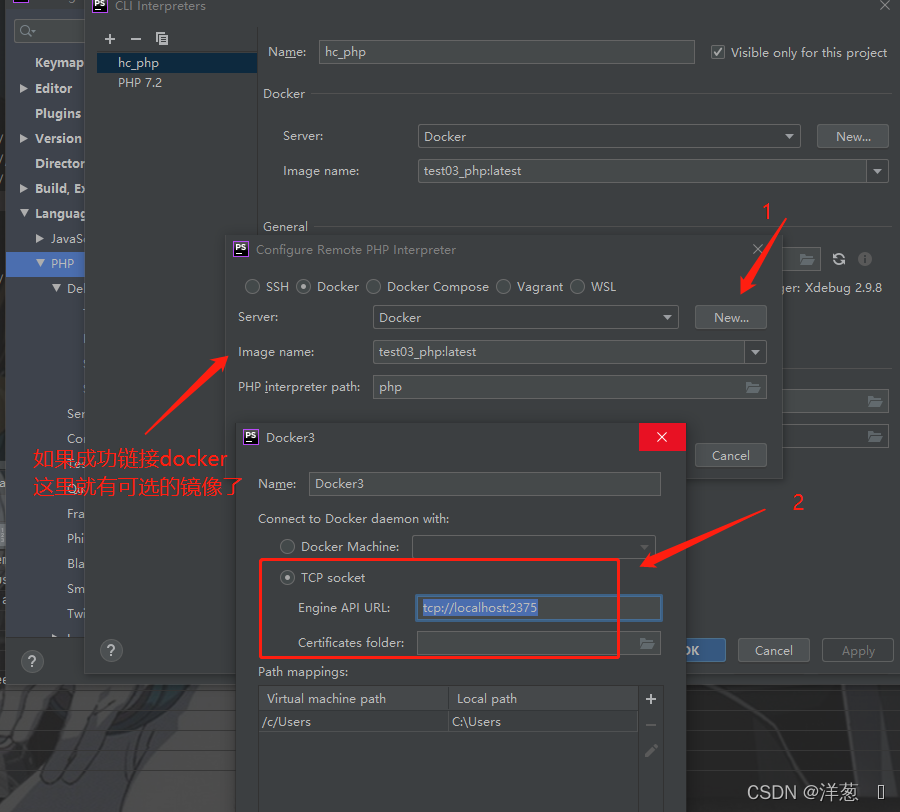Expand the Version Control settings section
900x812 pixels.
(24, 138)
